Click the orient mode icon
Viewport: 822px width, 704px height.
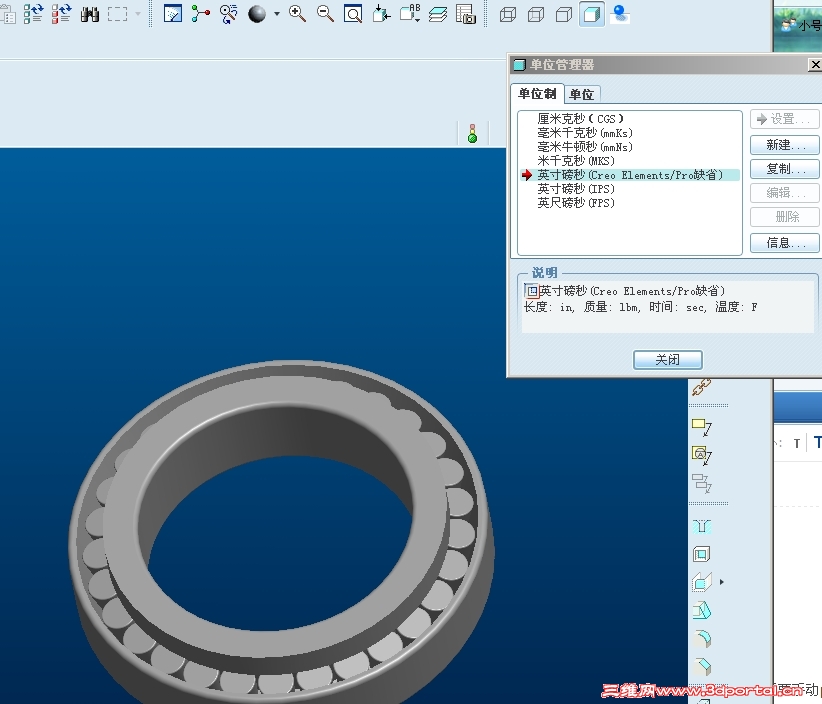click(x=228, y=14)
